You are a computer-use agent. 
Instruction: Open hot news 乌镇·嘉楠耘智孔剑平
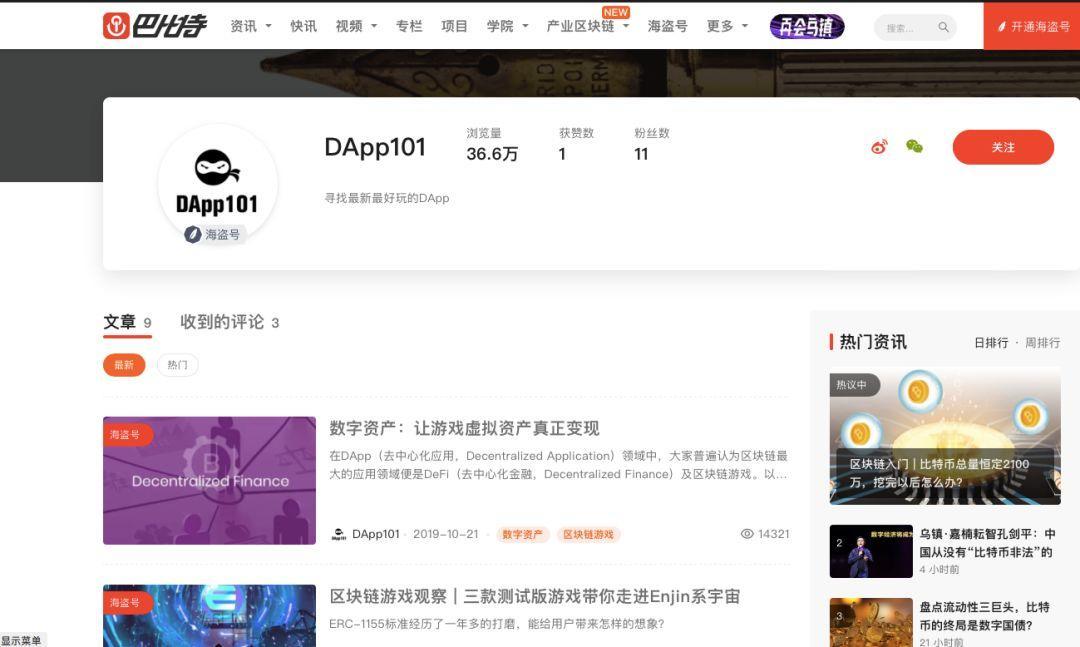pos(987,543)
